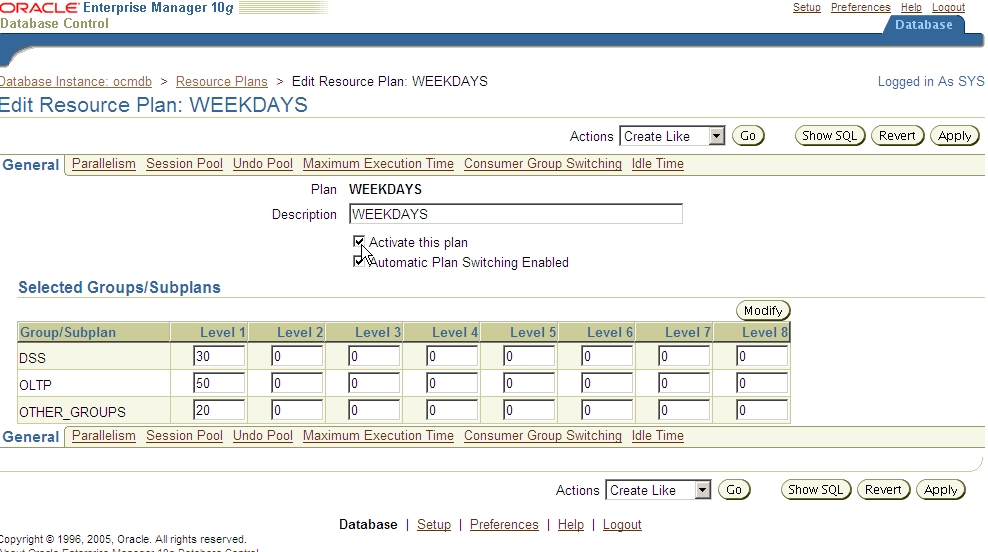The width and height of the screenshot is (988, 552).
Task: Open the footer Help link
Action: click(x=571, y=525)
